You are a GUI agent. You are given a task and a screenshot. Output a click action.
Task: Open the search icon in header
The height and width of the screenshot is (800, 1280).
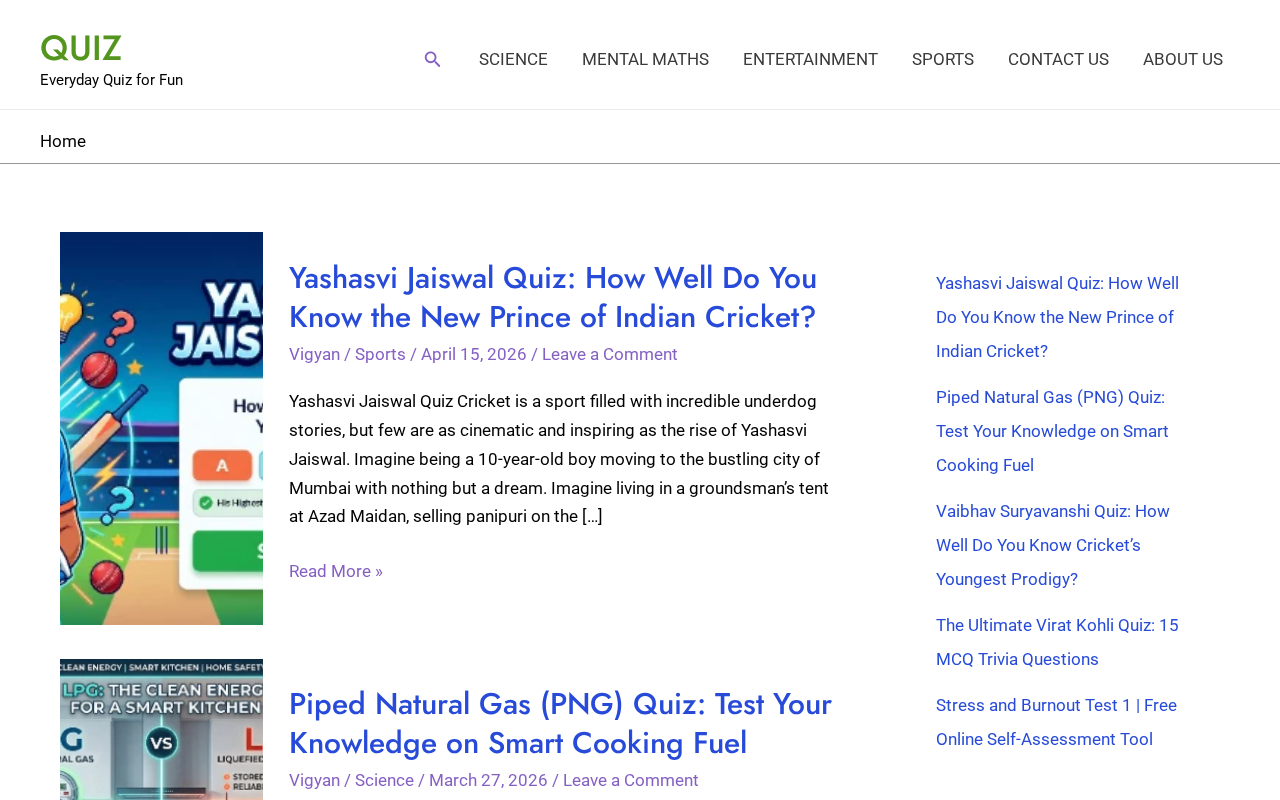[432, 59]
